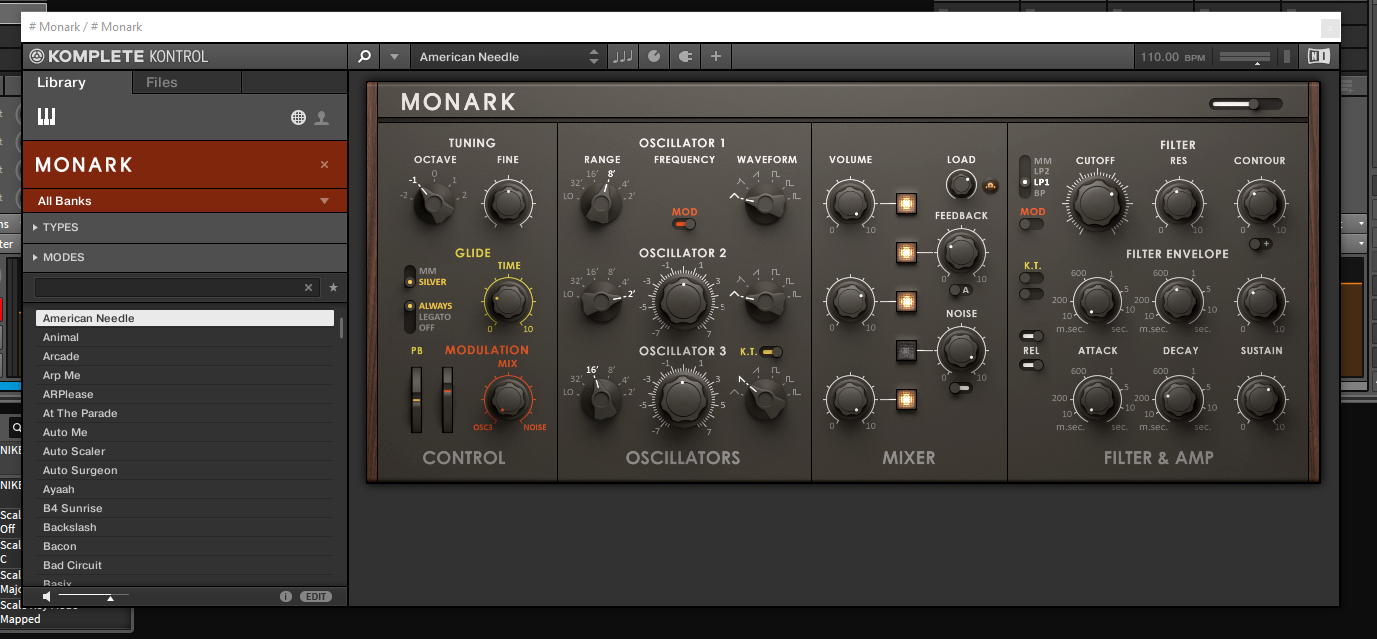Image resolution: width=1377 pixels, height=639 pixels.
Task: Click the plus icon in the header
Action: coord(716,57)
